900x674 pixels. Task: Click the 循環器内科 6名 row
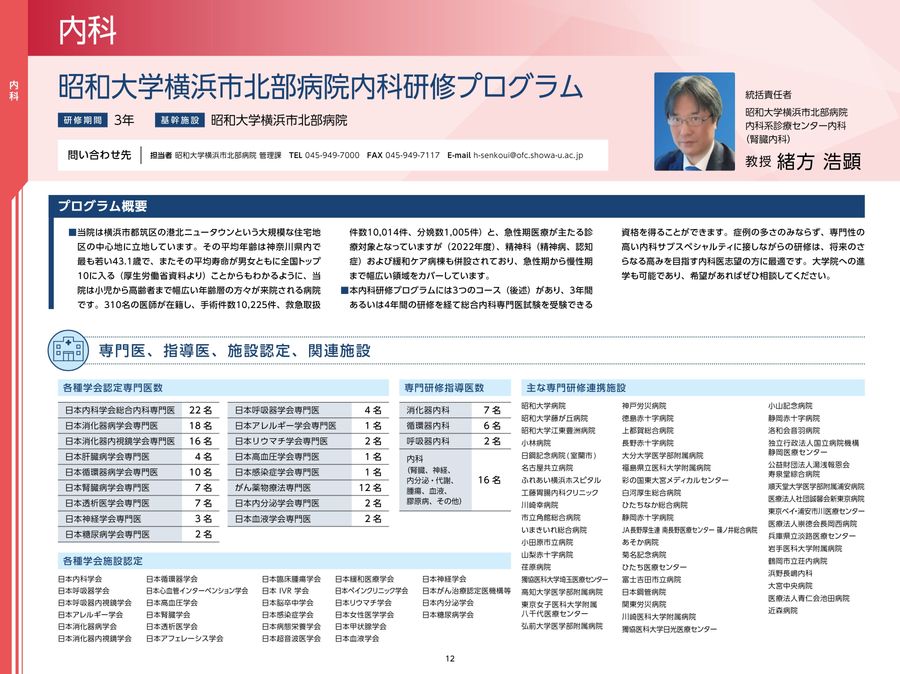point(455,425)
